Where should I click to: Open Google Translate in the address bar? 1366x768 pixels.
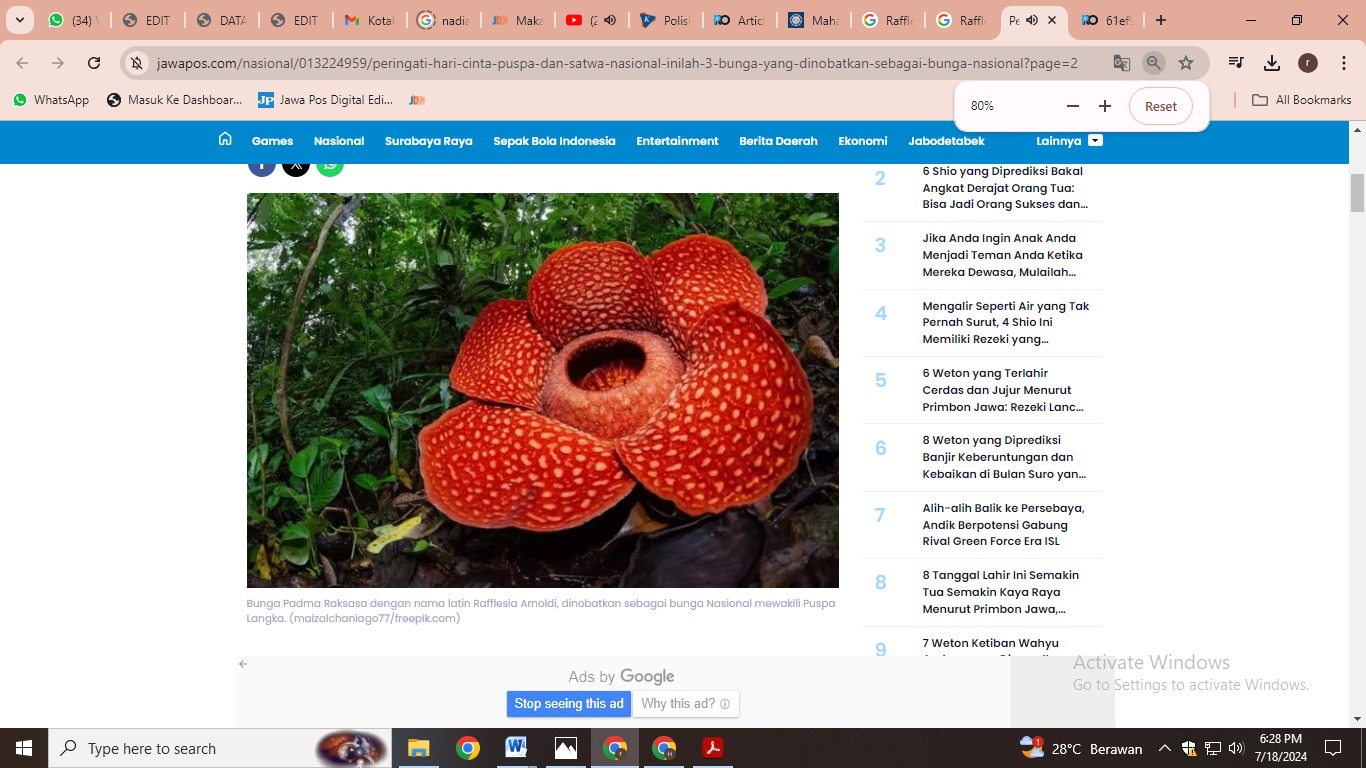(x=1122, y=62)
